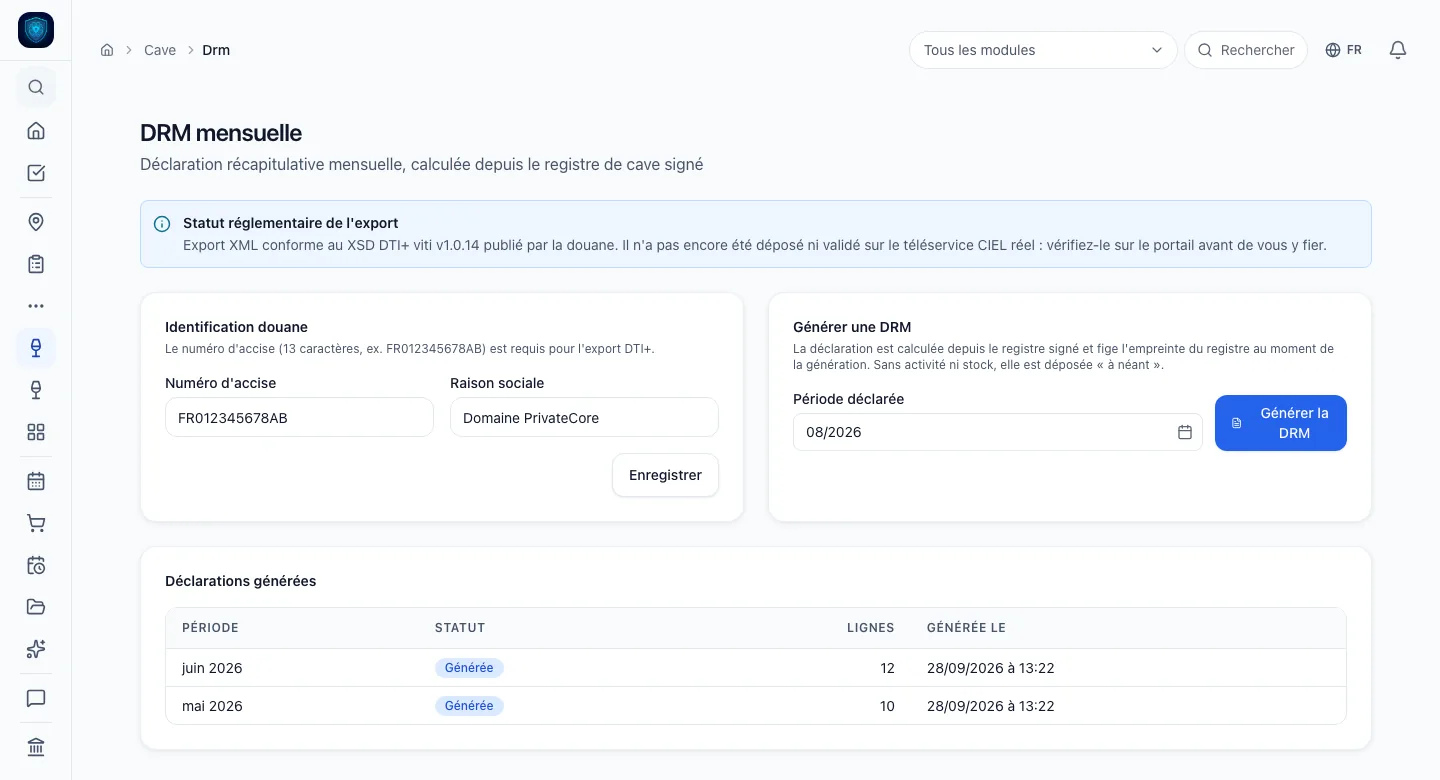The width and height of the screenshot is (1440, 780).
Task: Click the three-dots more sidebar icon
Action: [36, 306]
